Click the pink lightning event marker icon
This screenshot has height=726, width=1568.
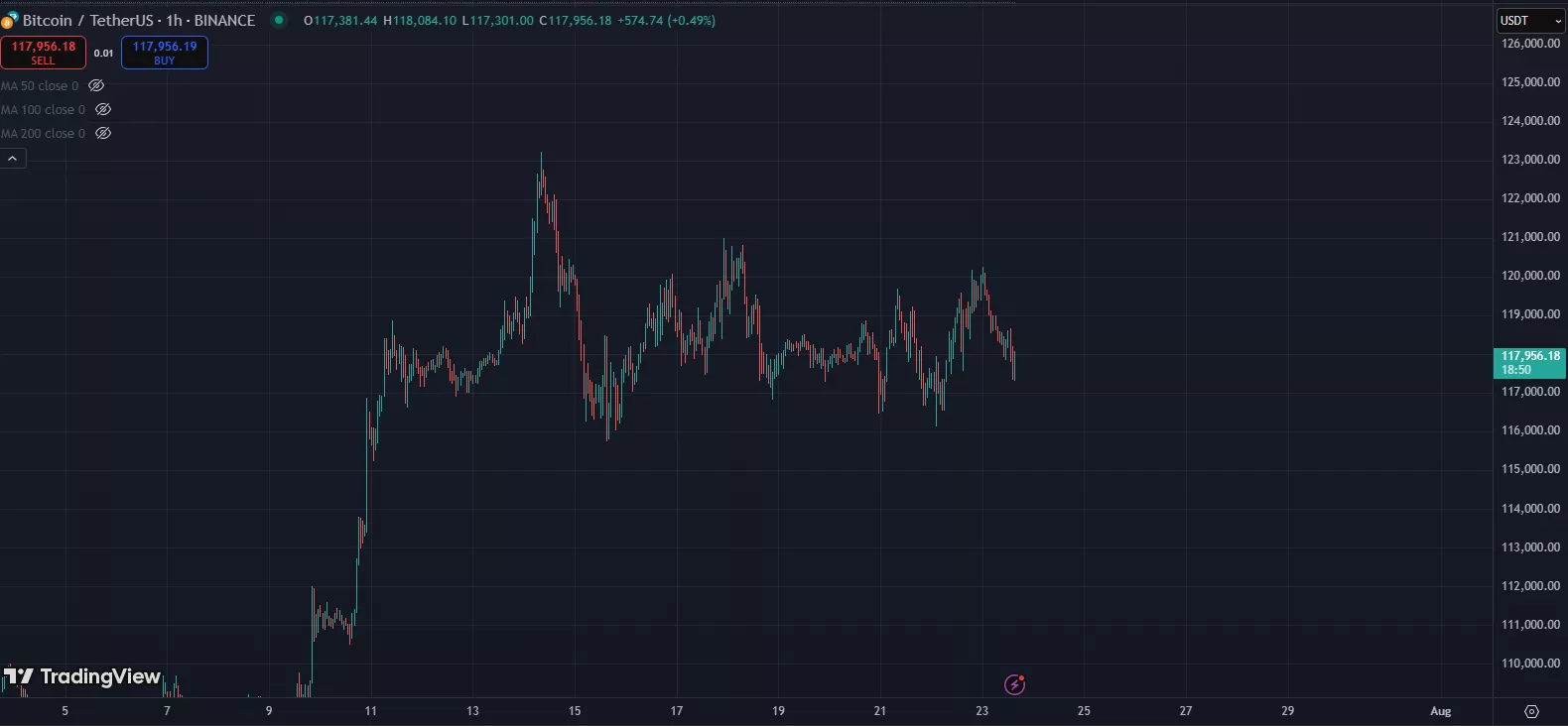[x=1014, y=684]
